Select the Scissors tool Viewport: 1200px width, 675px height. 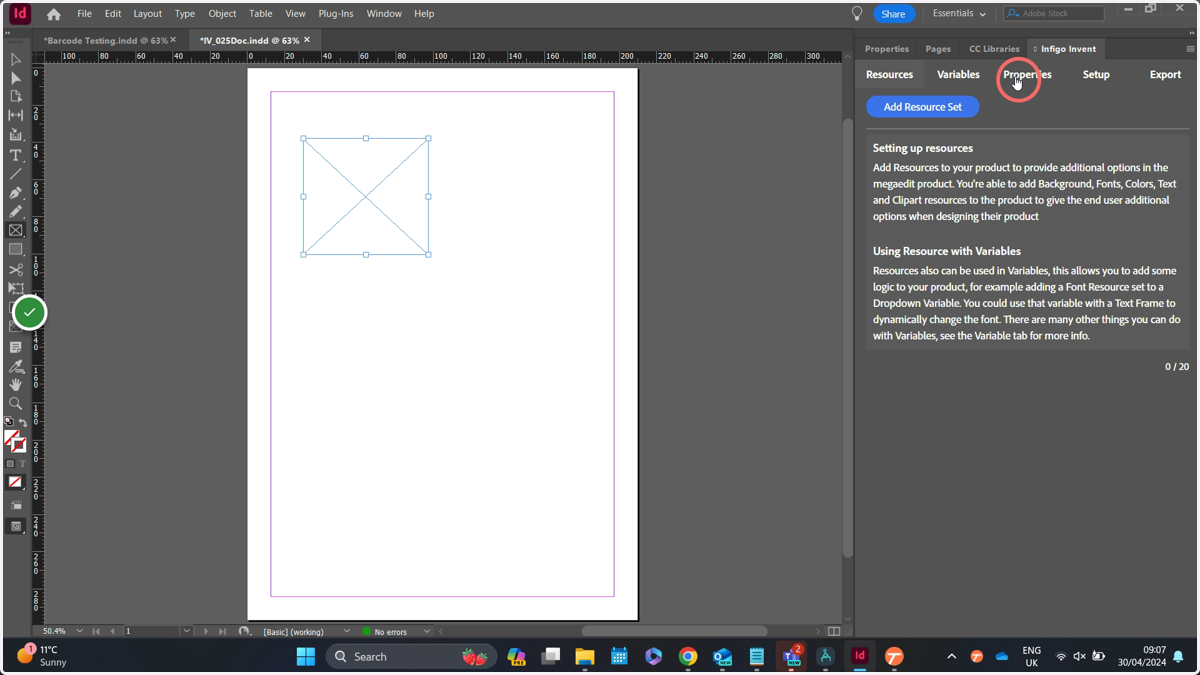coord(15,270)
